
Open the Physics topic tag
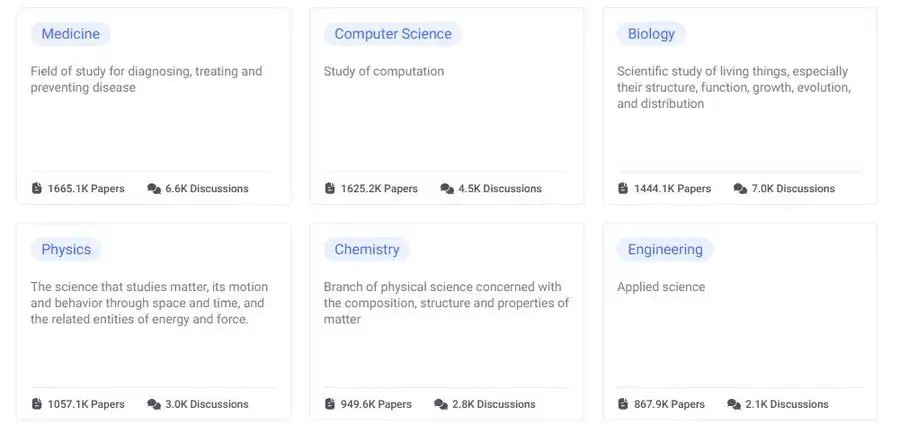tap(66, 250)
